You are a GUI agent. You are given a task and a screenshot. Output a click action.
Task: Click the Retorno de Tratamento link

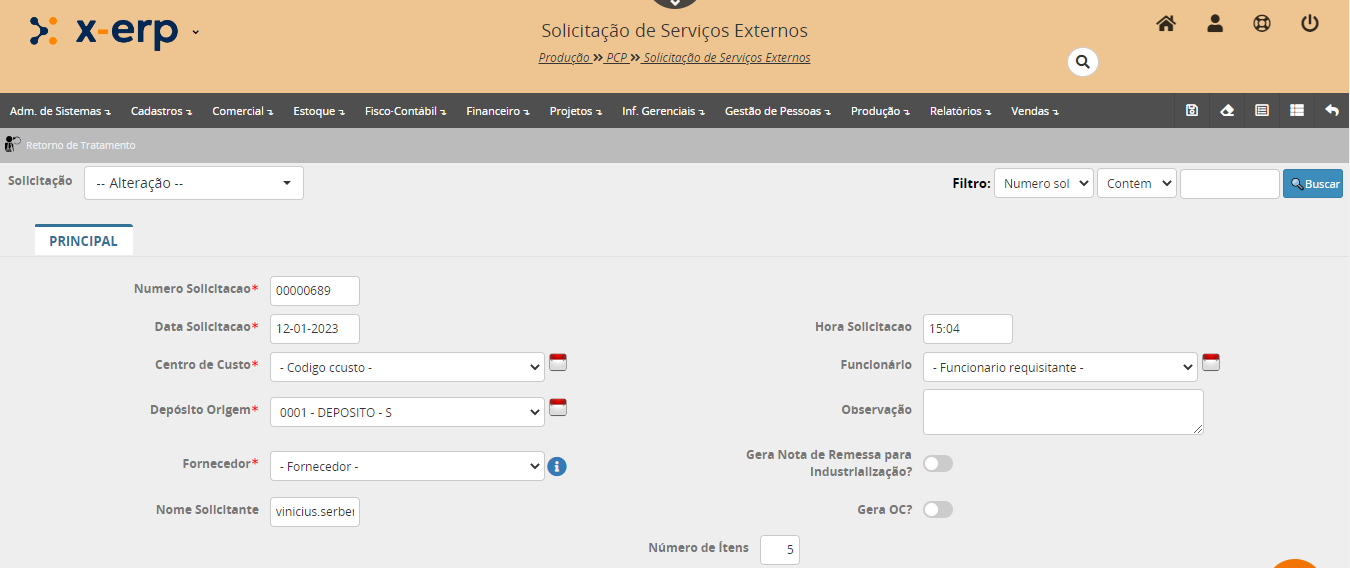coord(80,145)
